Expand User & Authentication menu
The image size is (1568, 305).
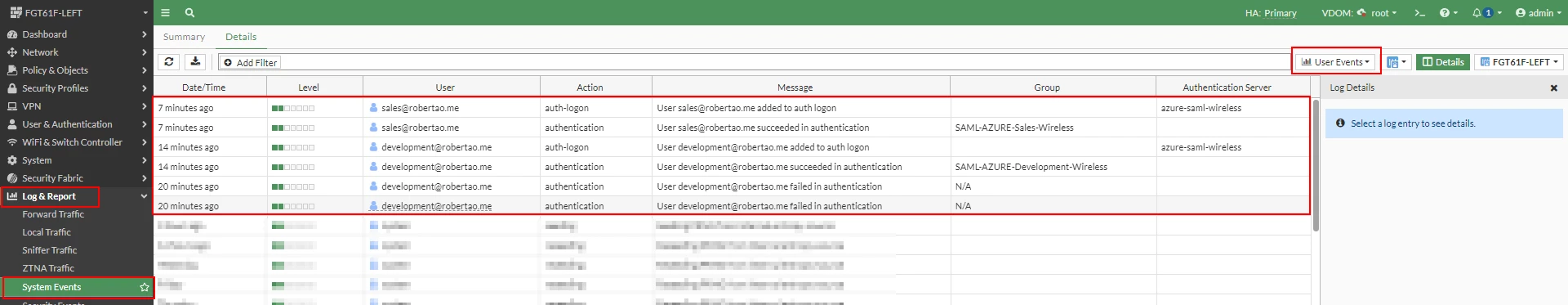(x=77, y=124)
